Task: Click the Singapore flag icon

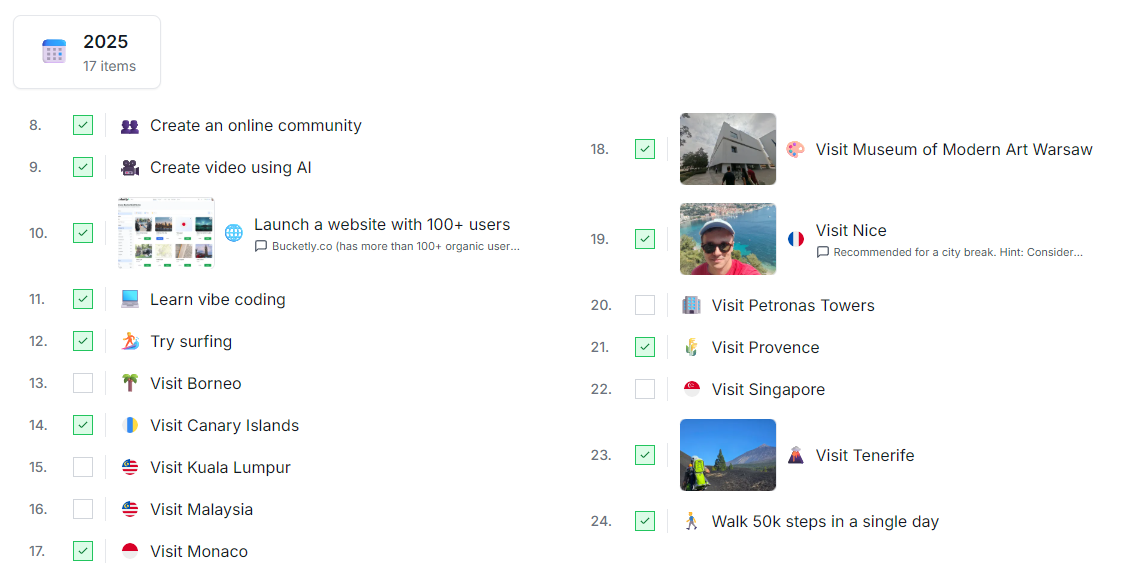Action: (x=691, y=389)
